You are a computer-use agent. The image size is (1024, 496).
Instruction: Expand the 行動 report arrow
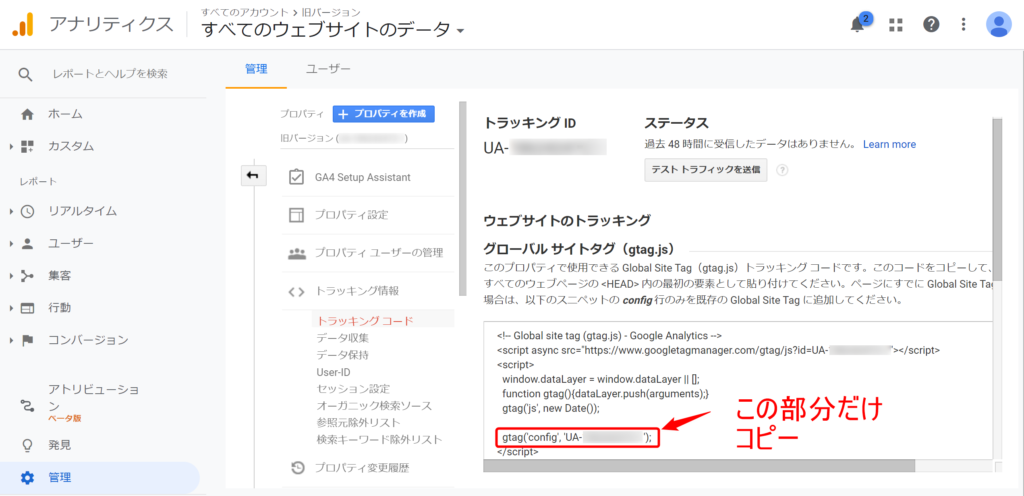point(12,308)
